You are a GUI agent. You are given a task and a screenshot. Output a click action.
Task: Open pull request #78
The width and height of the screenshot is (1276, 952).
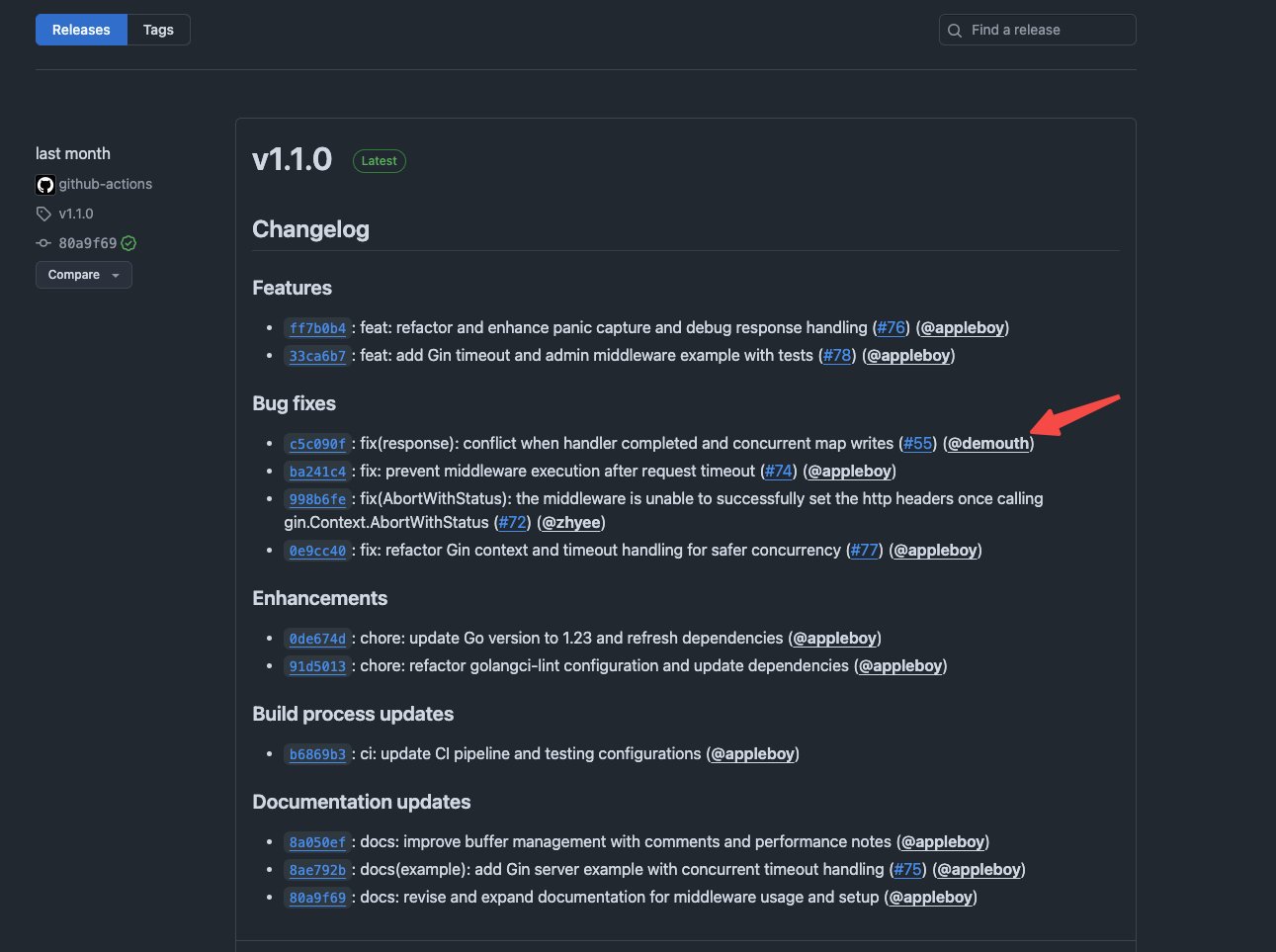click(x=837, y=355)
